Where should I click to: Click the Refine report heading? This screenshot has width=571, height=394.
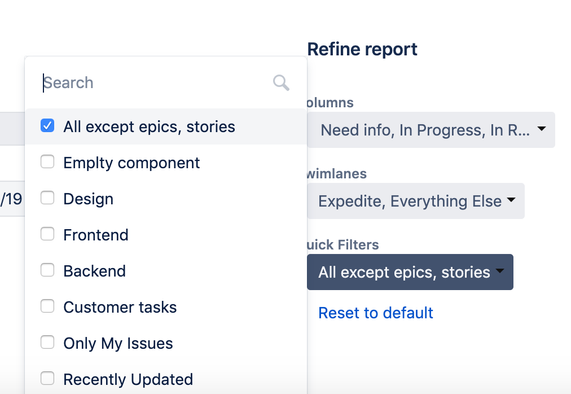click(x=362, y=49)
